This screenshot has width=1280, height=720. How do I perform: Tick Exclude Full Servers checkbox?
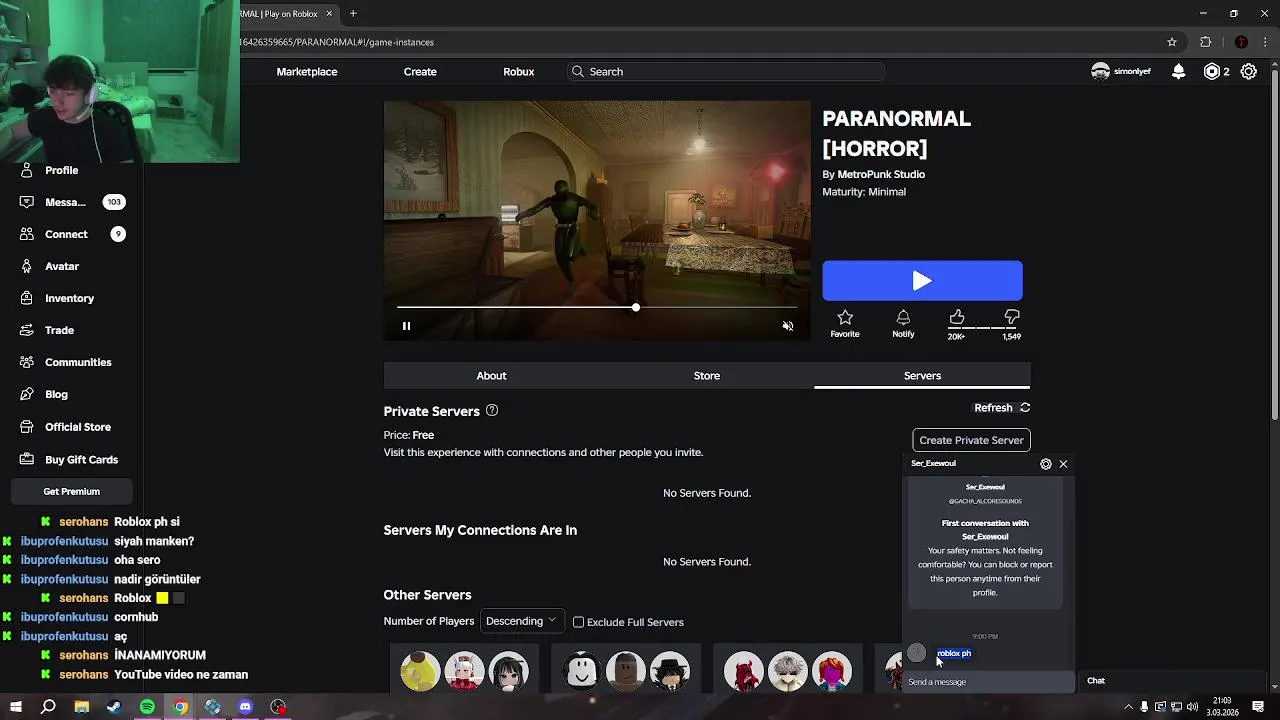tap(578, 622)
